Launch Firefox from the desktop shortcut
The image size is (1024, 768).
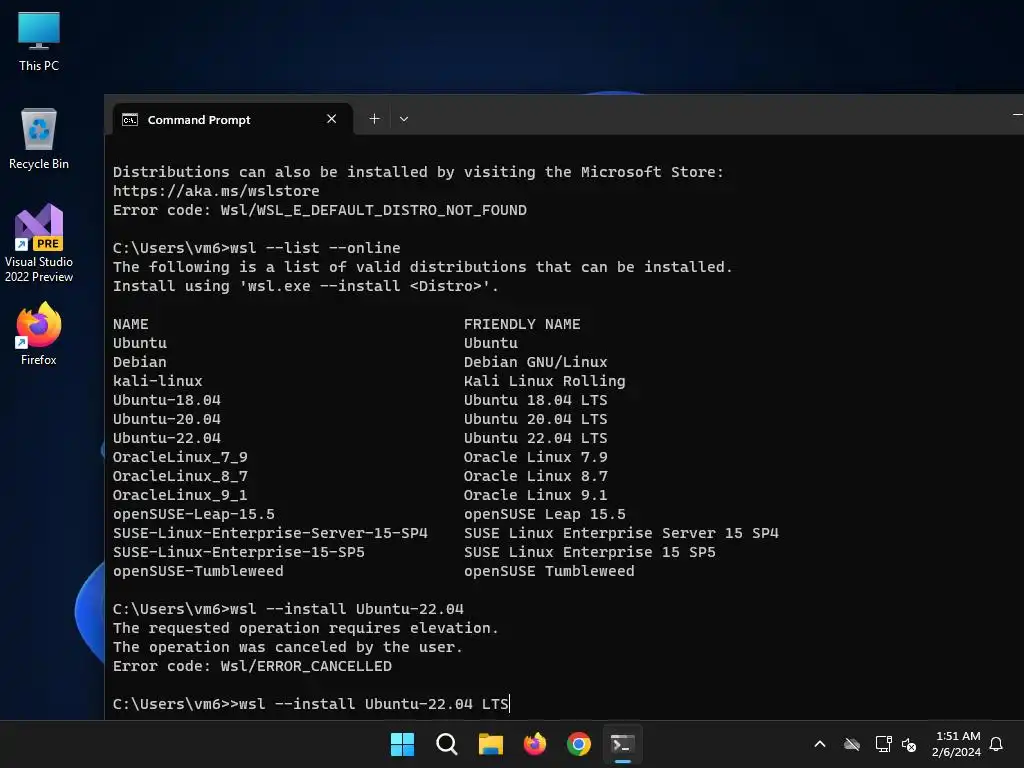(x=39, y=334)
